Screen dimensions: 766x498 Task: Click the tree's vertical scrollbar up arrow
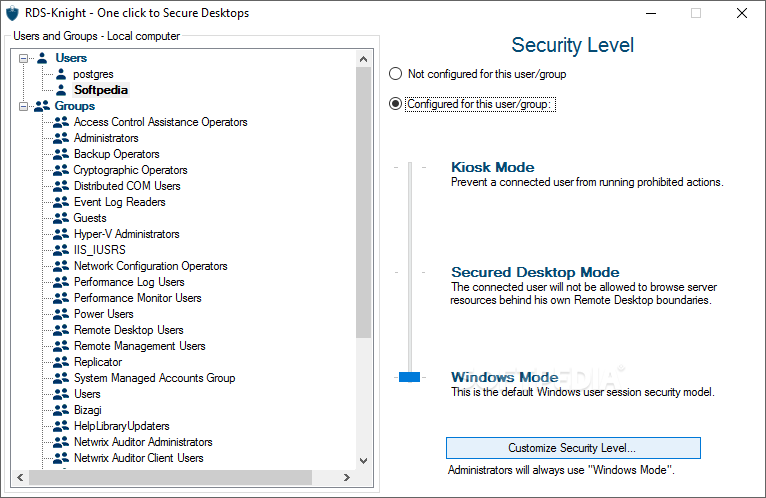pos(363,59)
